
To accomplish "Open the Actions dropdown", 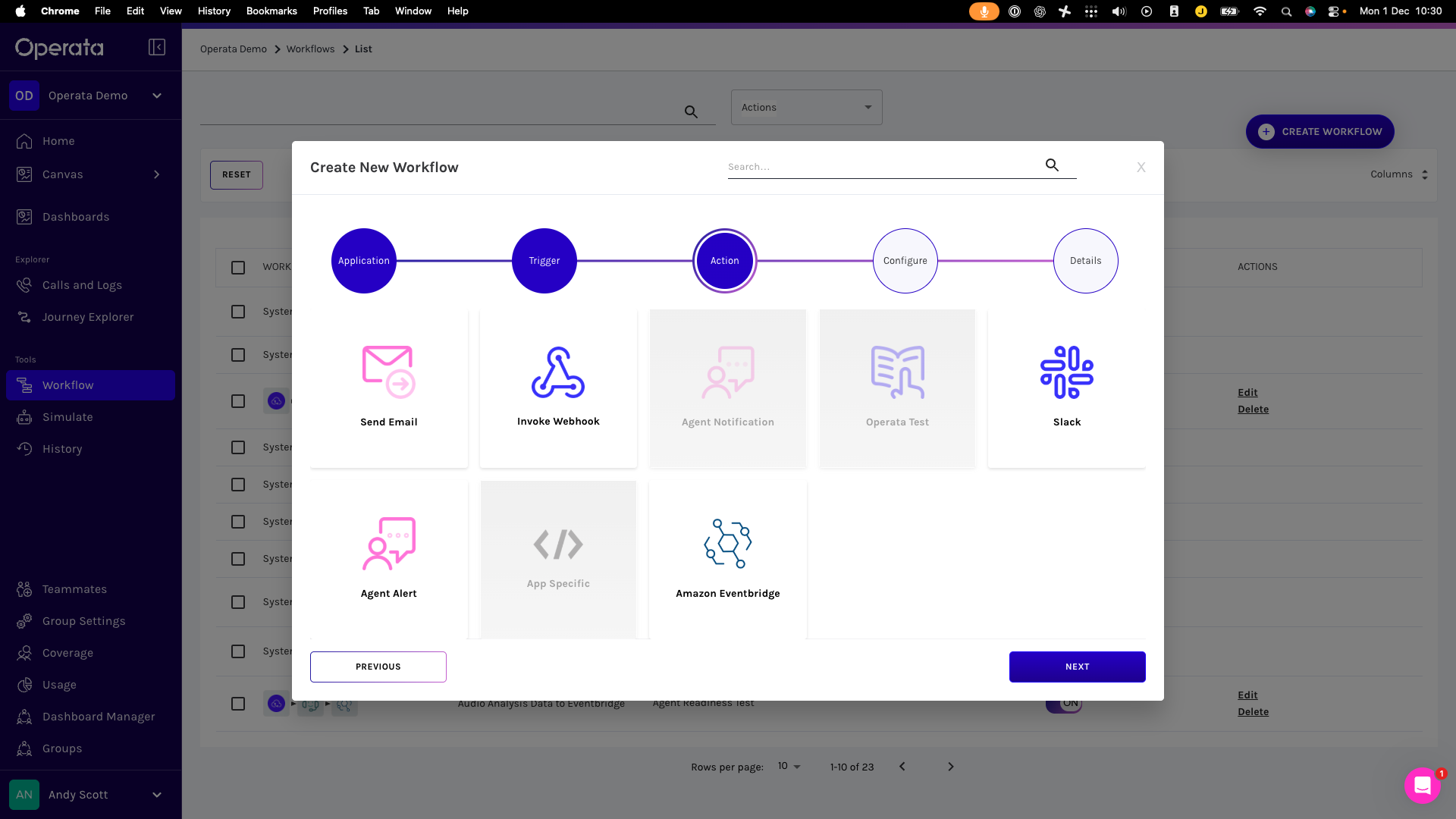I will point(807,108).
